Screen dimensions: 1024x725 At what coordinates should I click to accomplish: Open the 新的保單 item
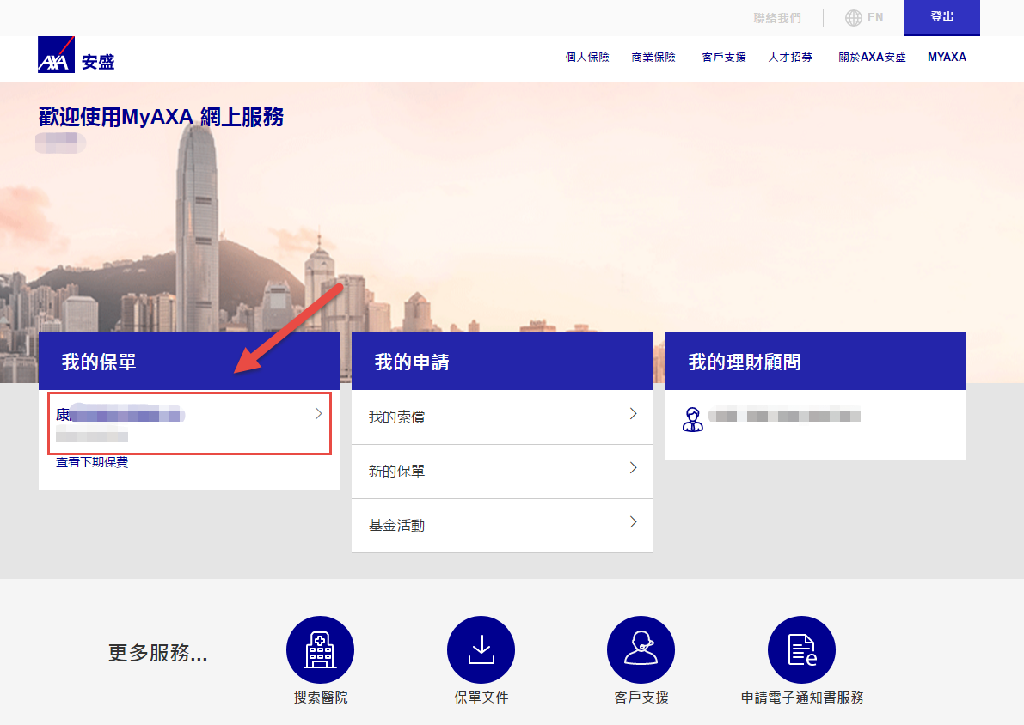pyautogui.click(x=502, y=472)
